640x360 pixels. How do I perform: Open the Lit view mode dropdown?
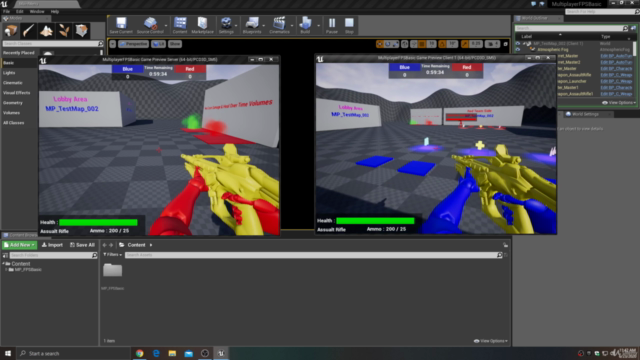point(158,44)
